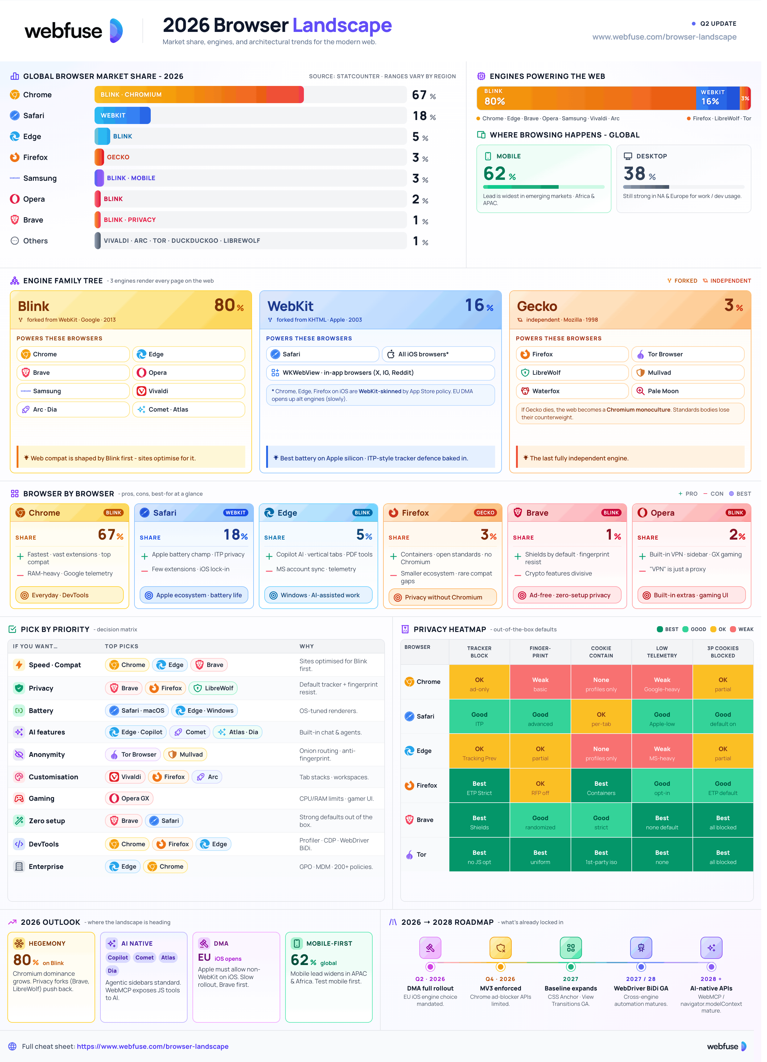The width and height of the screenshot is (767, 1062).
Task: Click the code icon in the DevTools row
Action: pyautogui.click(x=19, y=844)
